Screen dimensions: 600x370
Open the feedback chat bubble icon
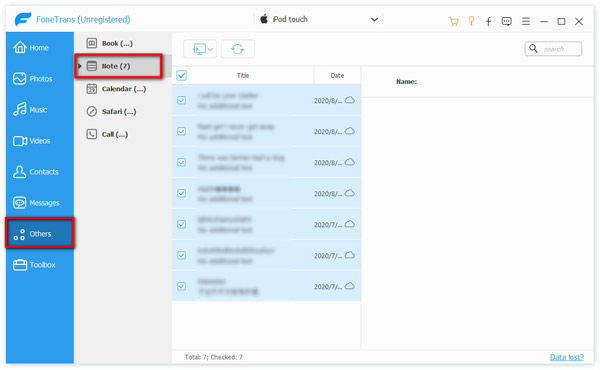point(507,21)
